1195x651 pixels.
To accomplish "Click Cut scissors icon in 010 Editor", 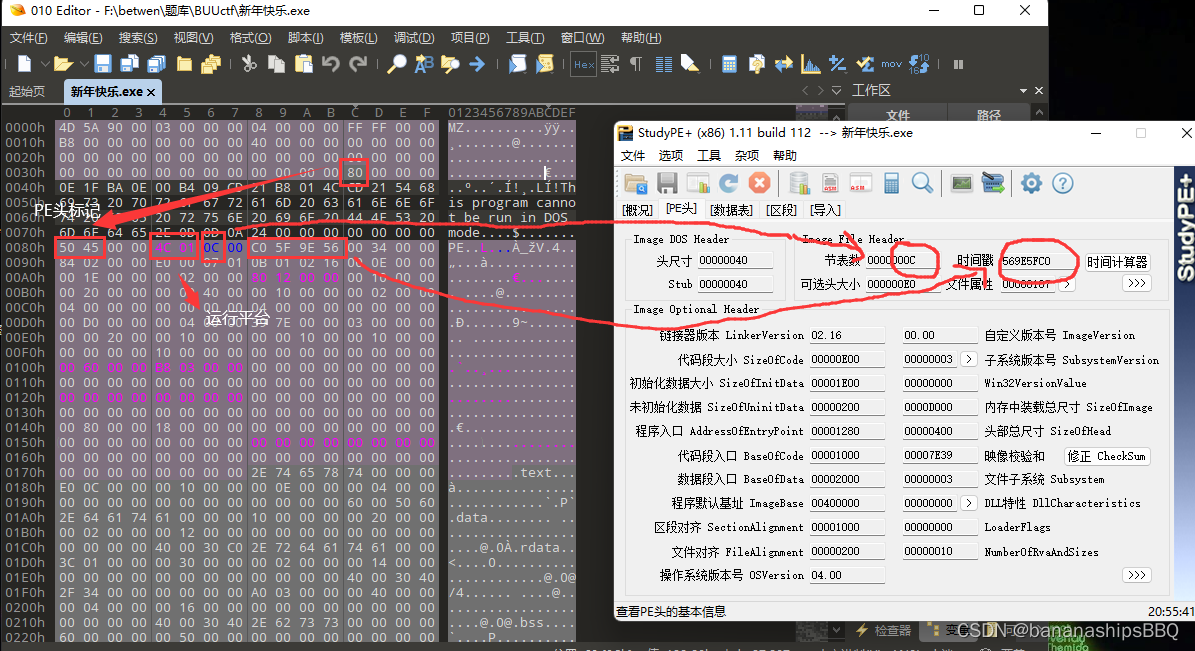I will 248,64.
